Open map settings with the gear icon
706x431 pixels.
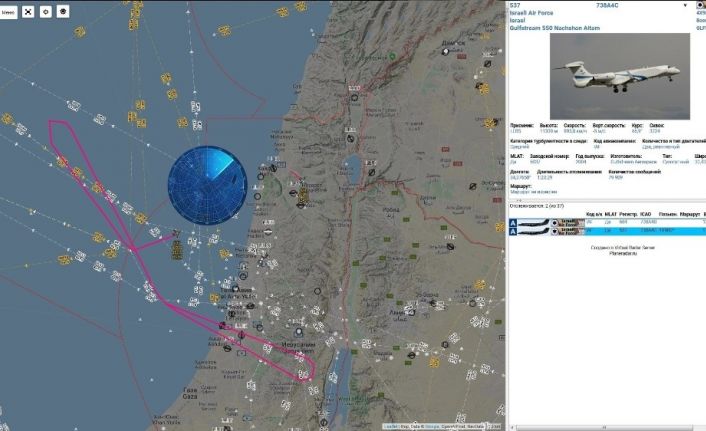click(x=45, y=12)
